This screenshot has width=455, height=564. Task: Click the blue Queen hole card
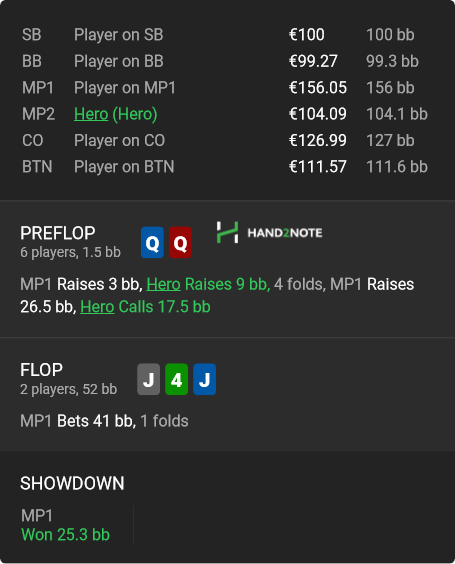pos(152,242)
